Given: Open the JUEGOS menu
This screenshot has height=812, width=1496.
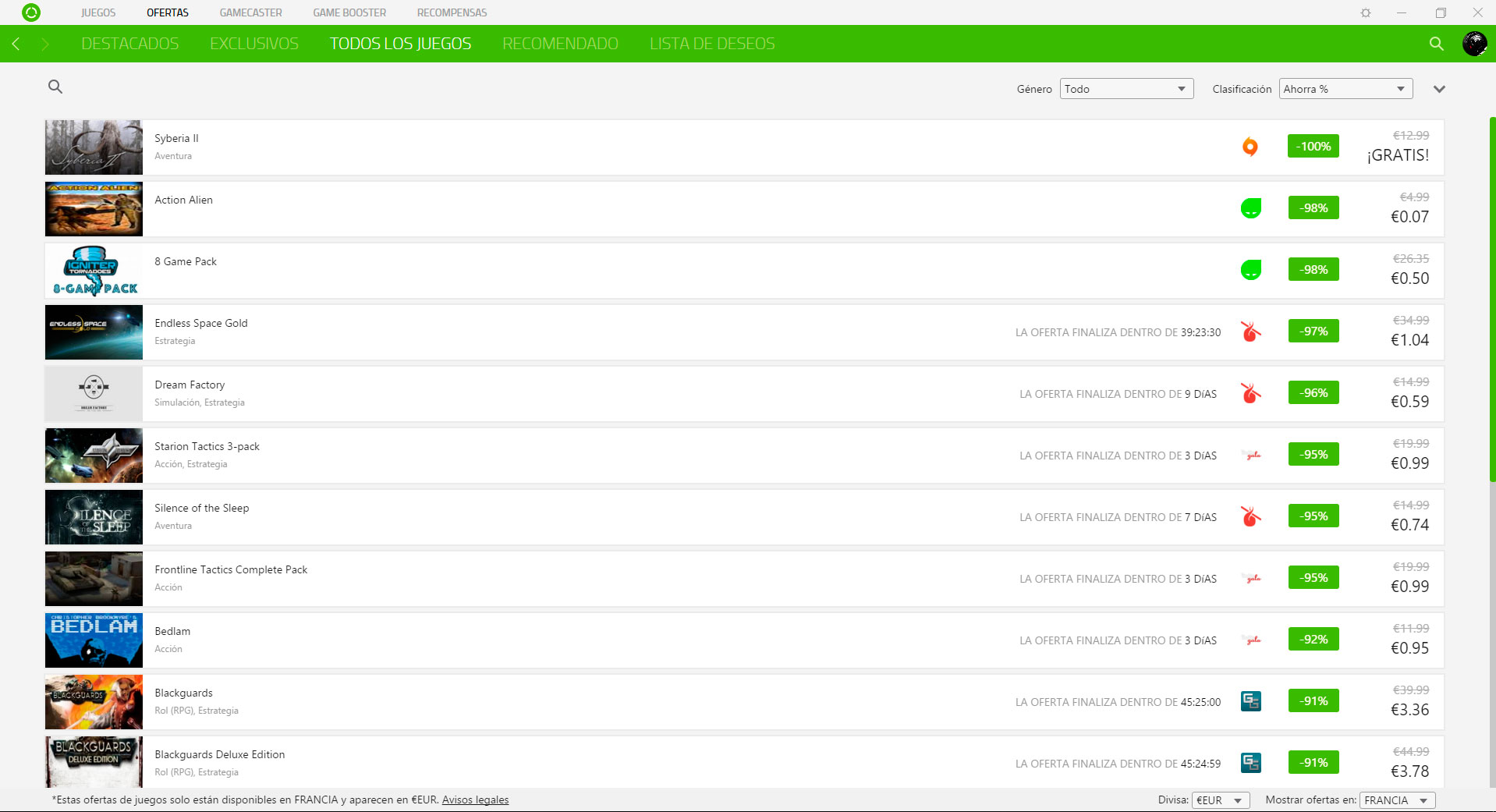Looking at the screenshot, I should point(98,12).
